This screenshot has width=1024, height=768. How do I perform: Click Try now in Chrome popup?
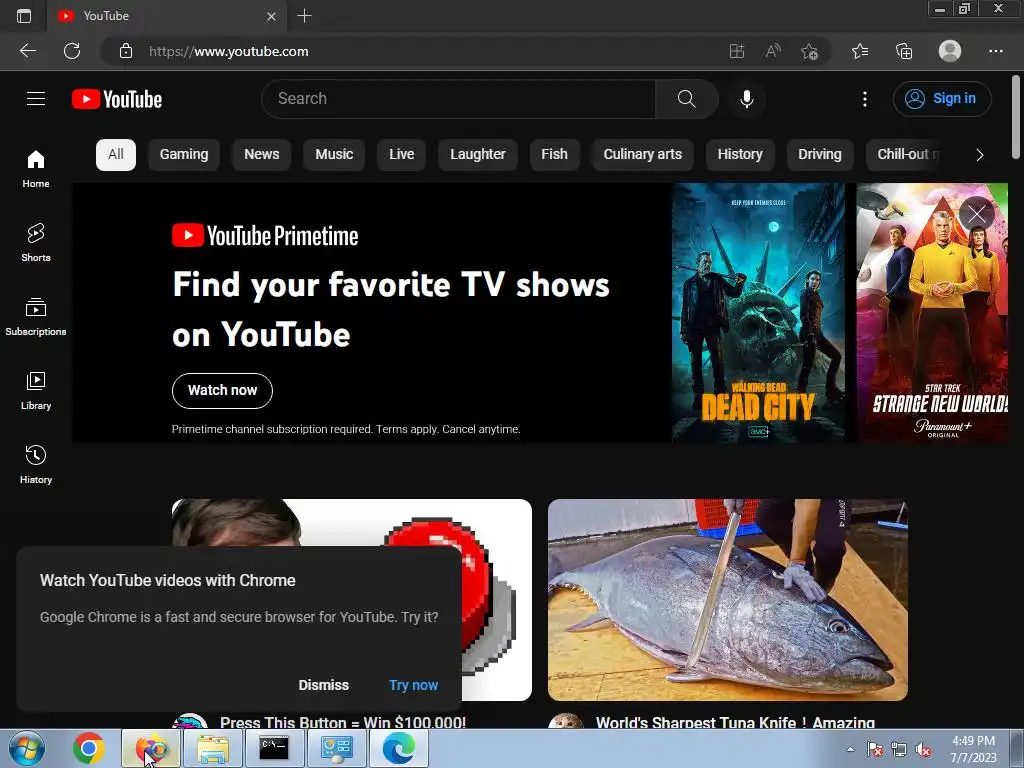tap(413, 685)
